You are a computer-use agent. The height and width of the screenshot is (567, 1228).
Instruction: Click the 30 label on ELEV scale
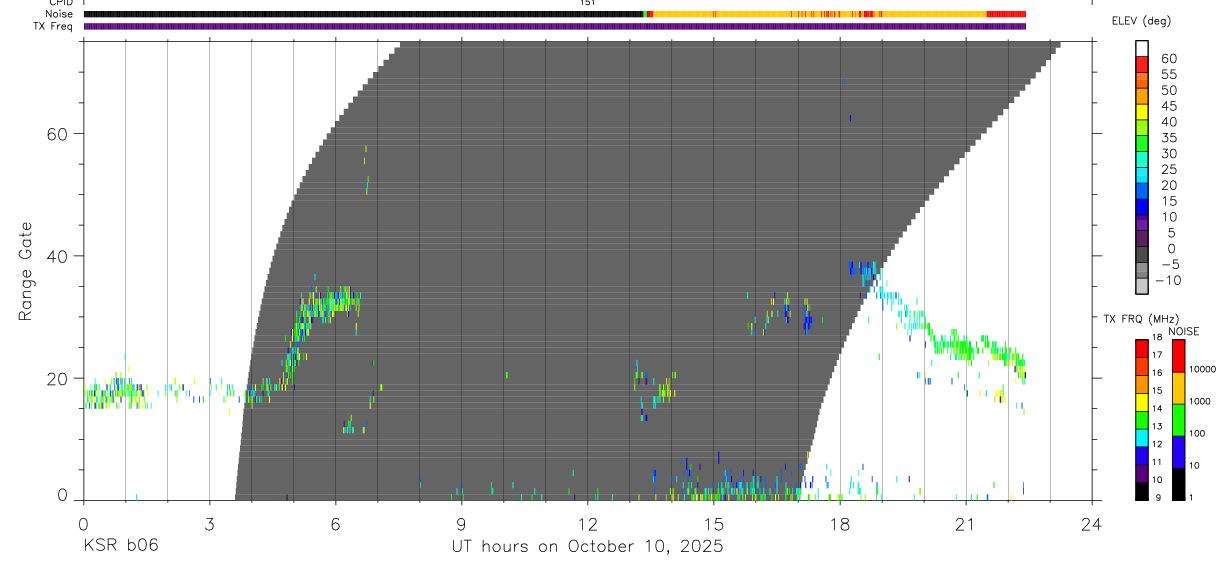1168,153
